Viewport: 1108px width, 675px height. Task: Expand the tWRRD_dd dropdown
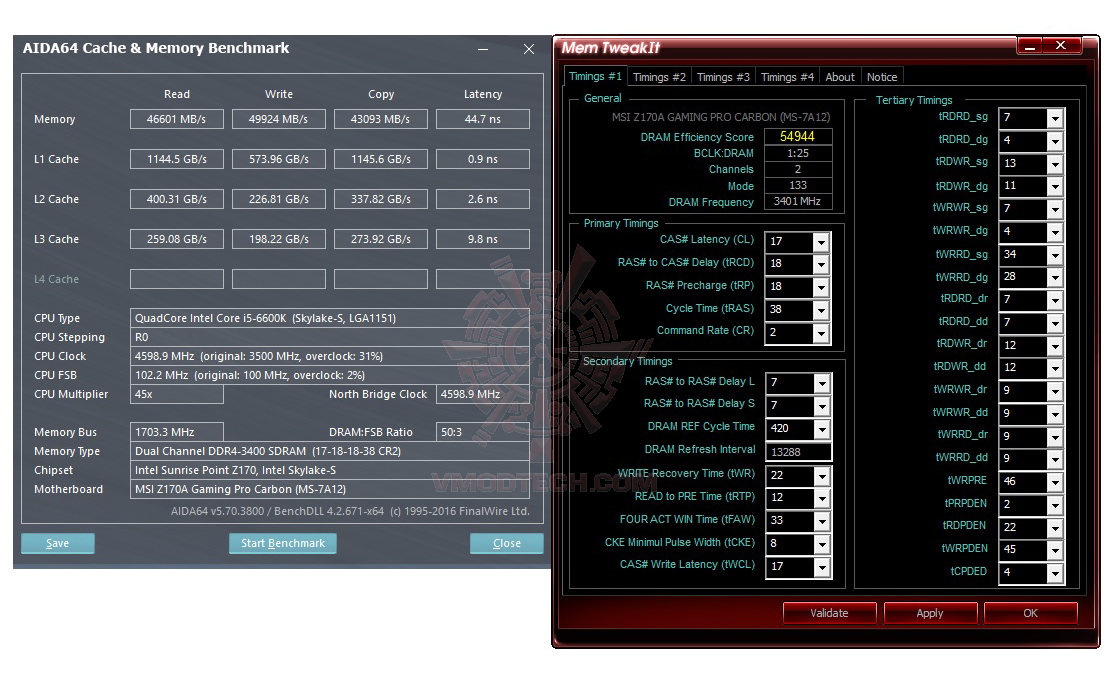1055,459
